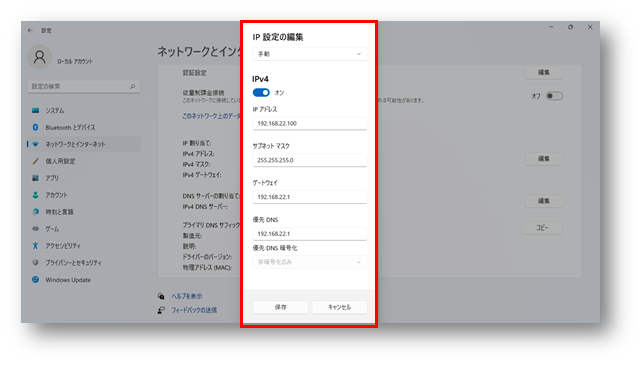Click the システム monitor icon in sidebar
642x365 pixels.
[x=36, y=111]
